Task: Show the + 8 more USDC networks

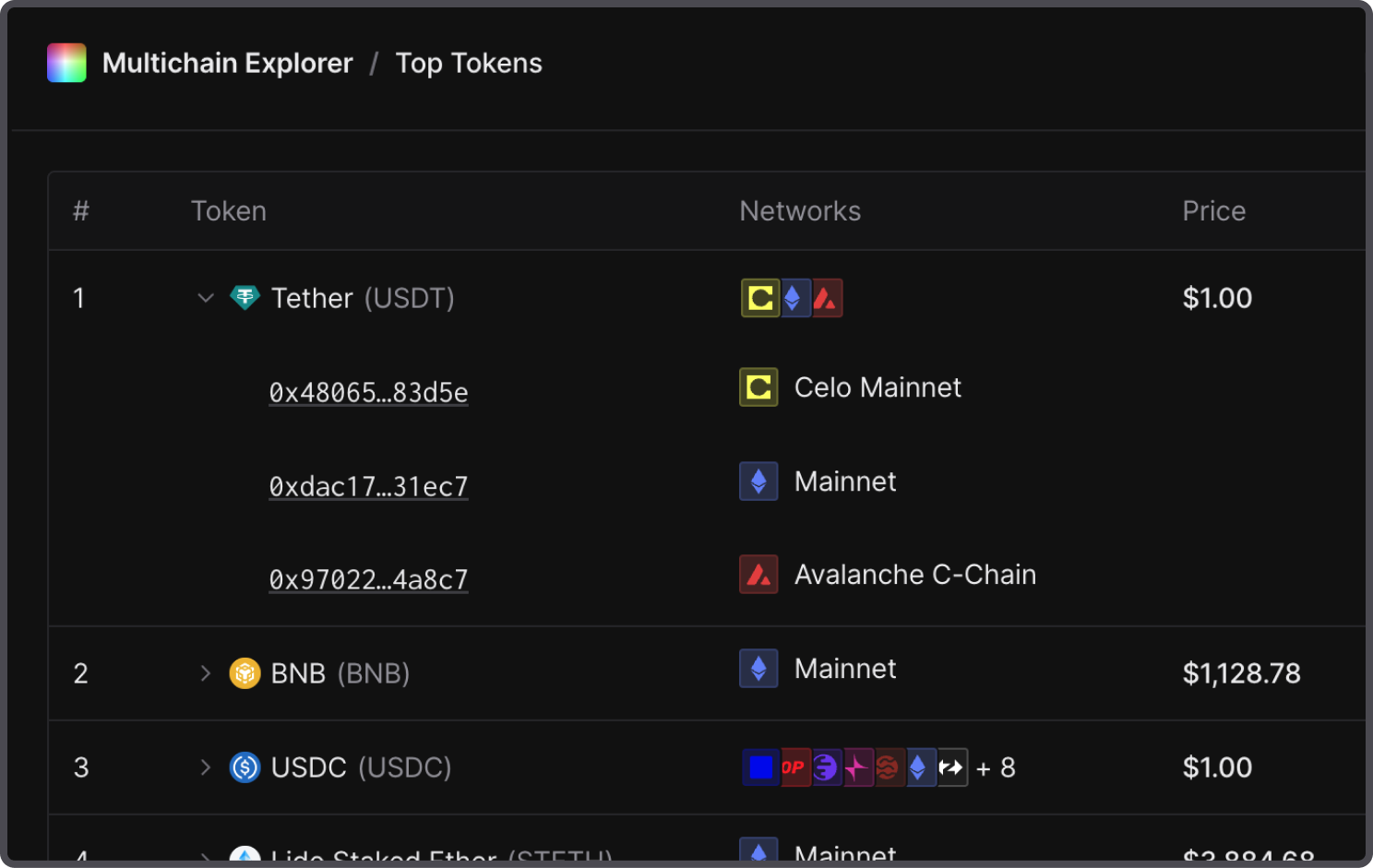Action: 997,767
